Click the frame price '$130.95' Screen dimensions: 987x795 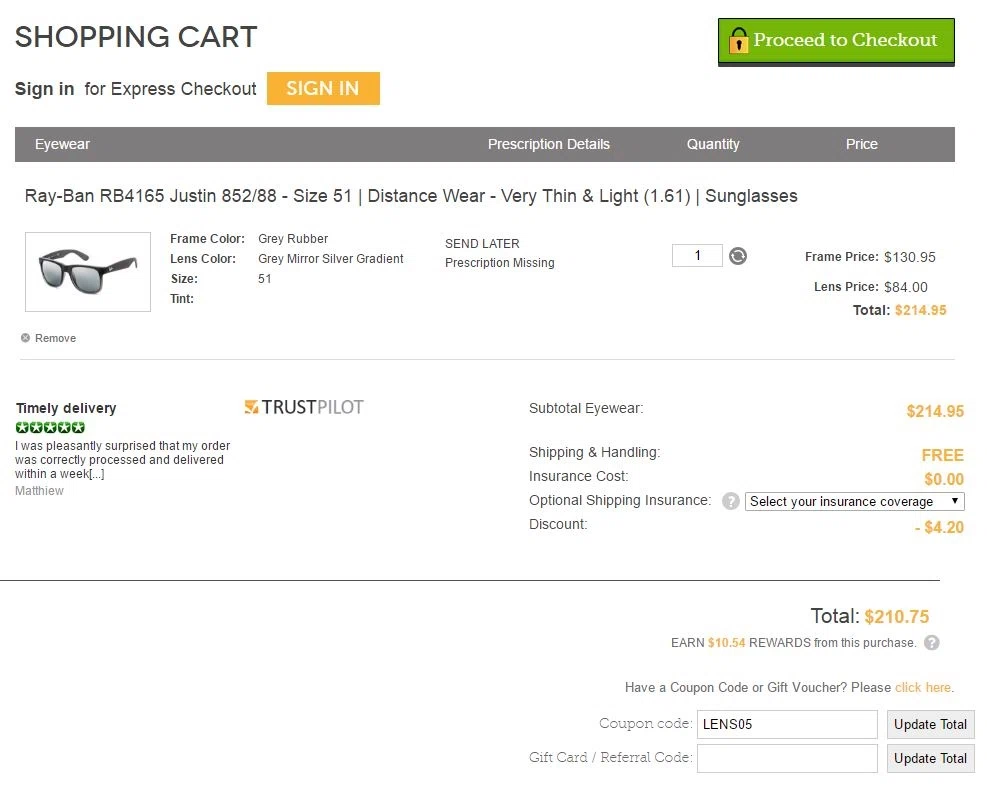tap(910, 257)
